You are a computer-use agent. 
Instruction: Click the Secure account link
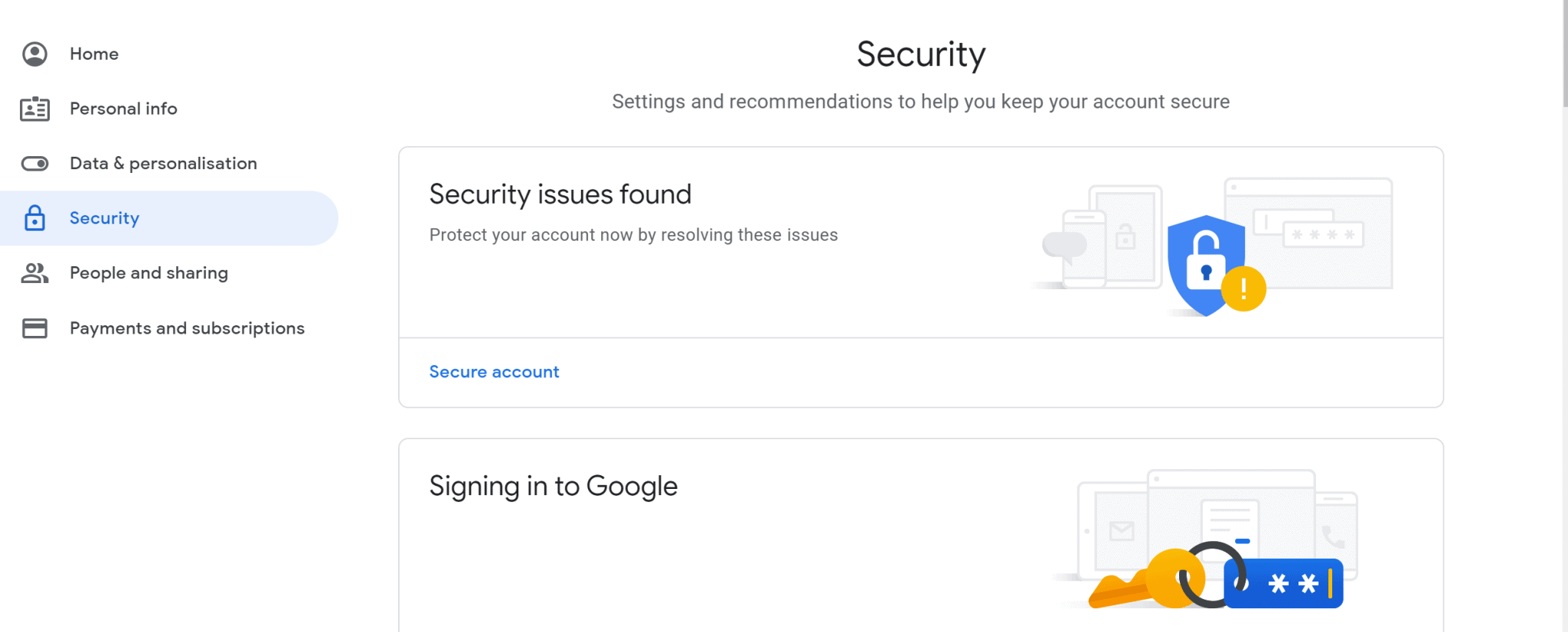(x=494, y=372)
